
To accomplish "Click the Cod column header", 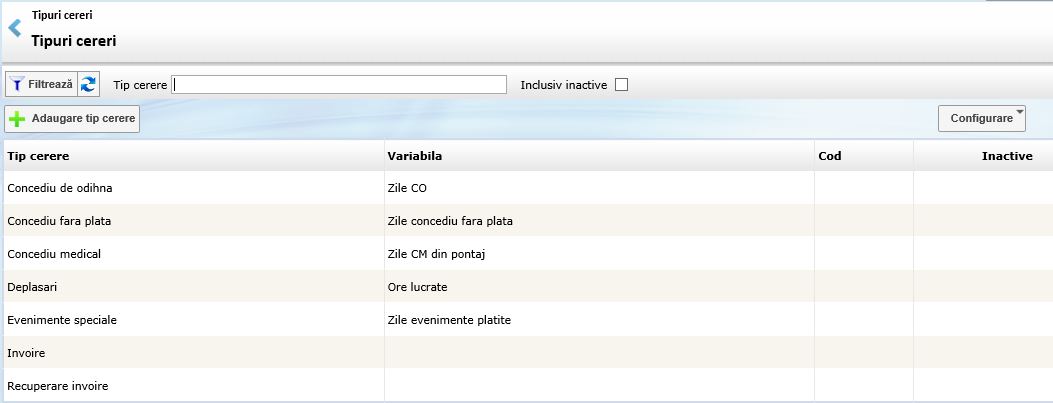I will coord(829,156).
